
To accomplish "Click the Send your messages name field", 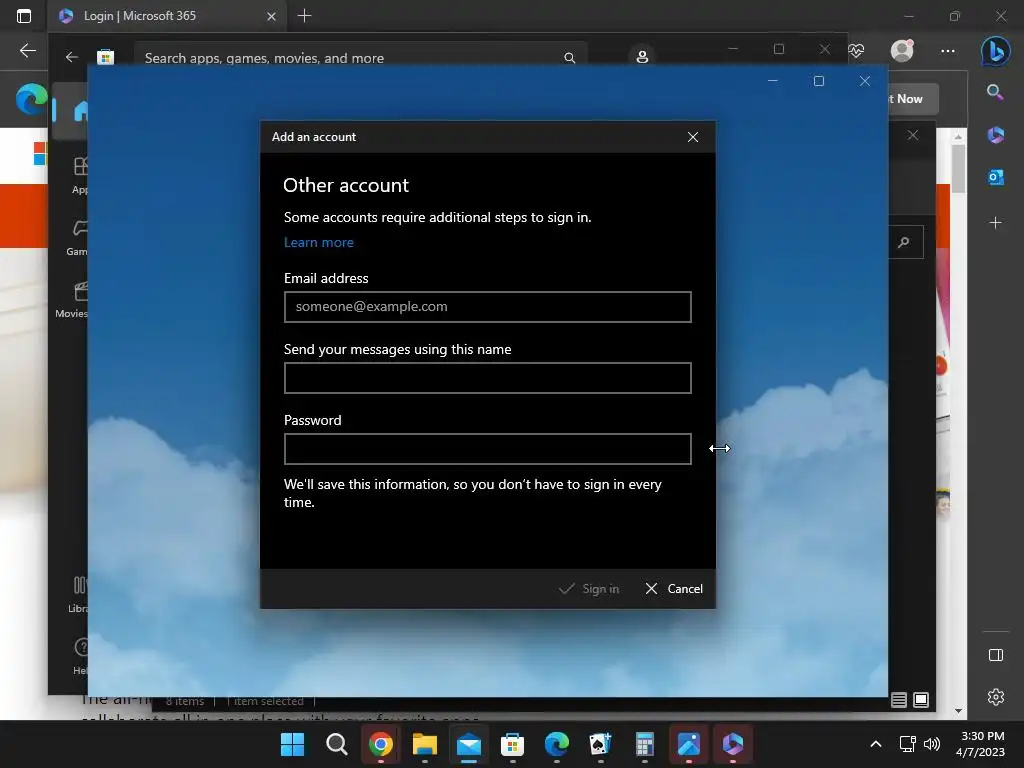I will (x=487, y=378).
